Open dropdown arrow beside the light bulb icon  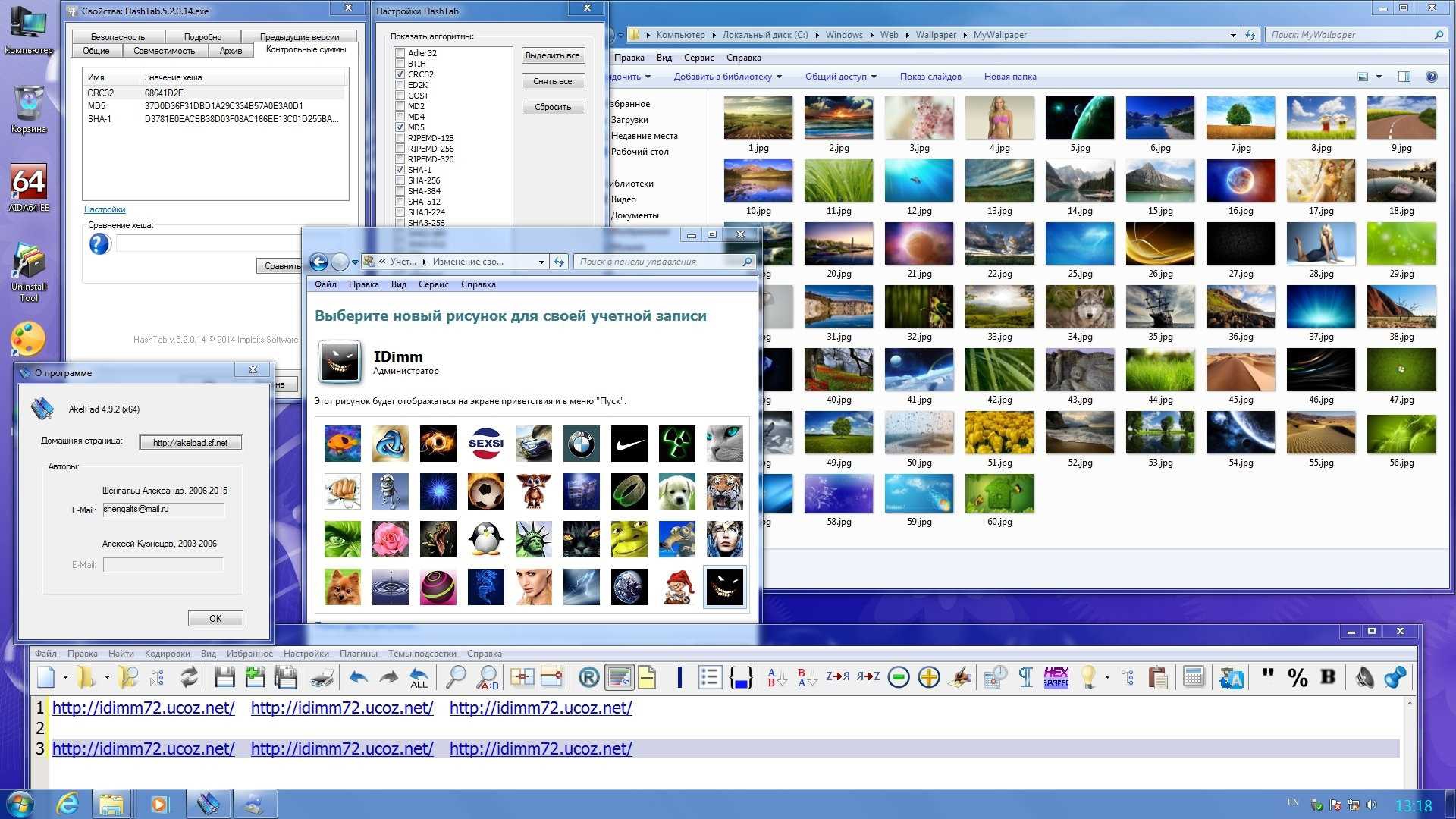1107,677
